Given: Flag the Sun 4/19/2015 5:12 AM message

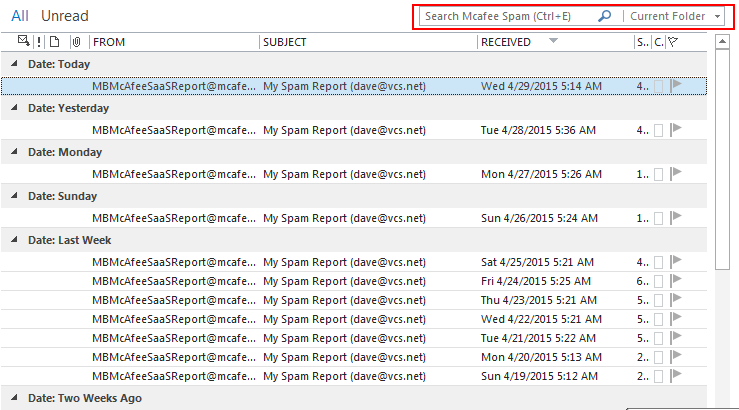Looking at the screenshot, I should (676, 375).
